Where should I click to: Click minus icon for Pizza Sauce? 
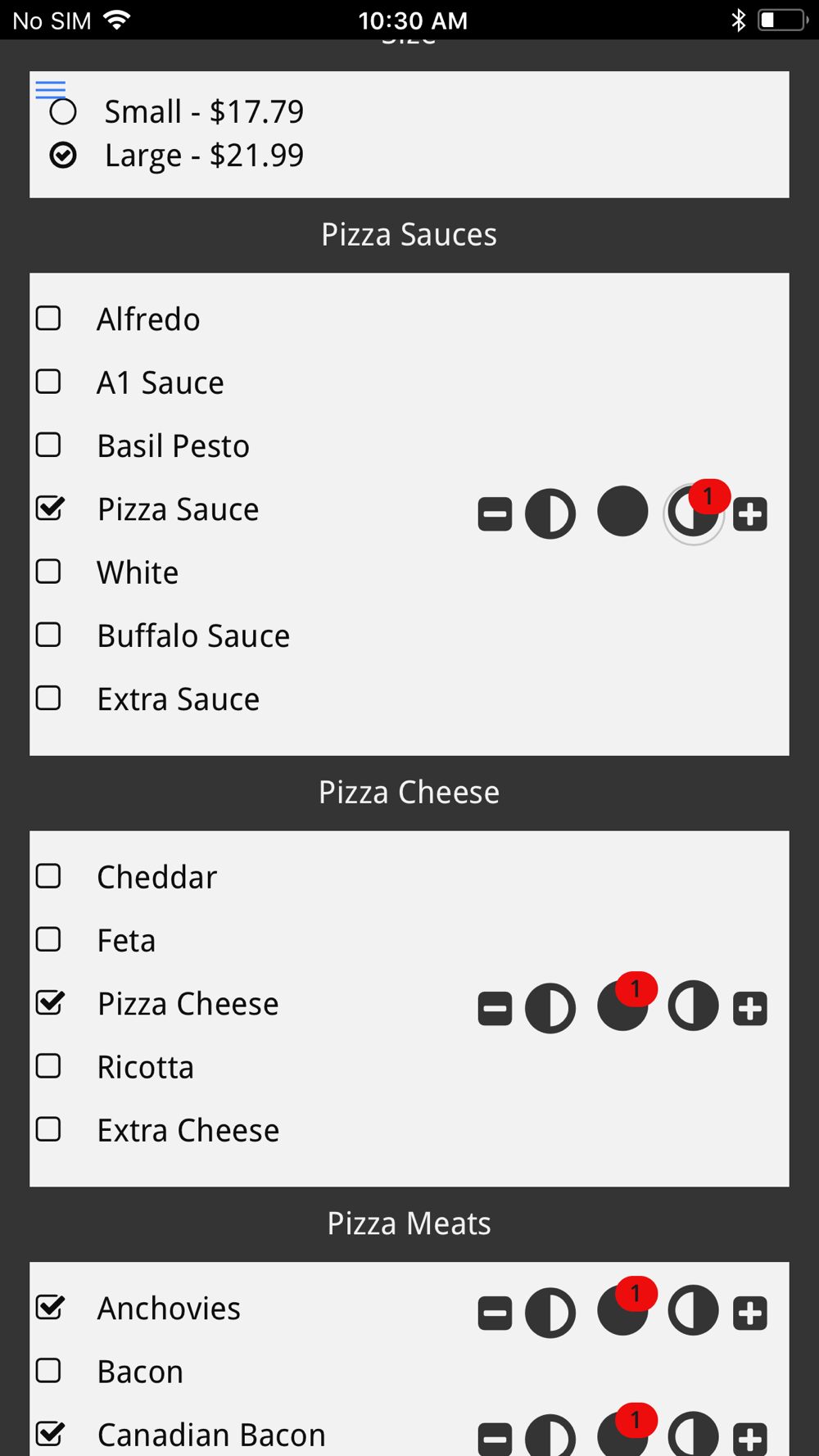[495, 514]
